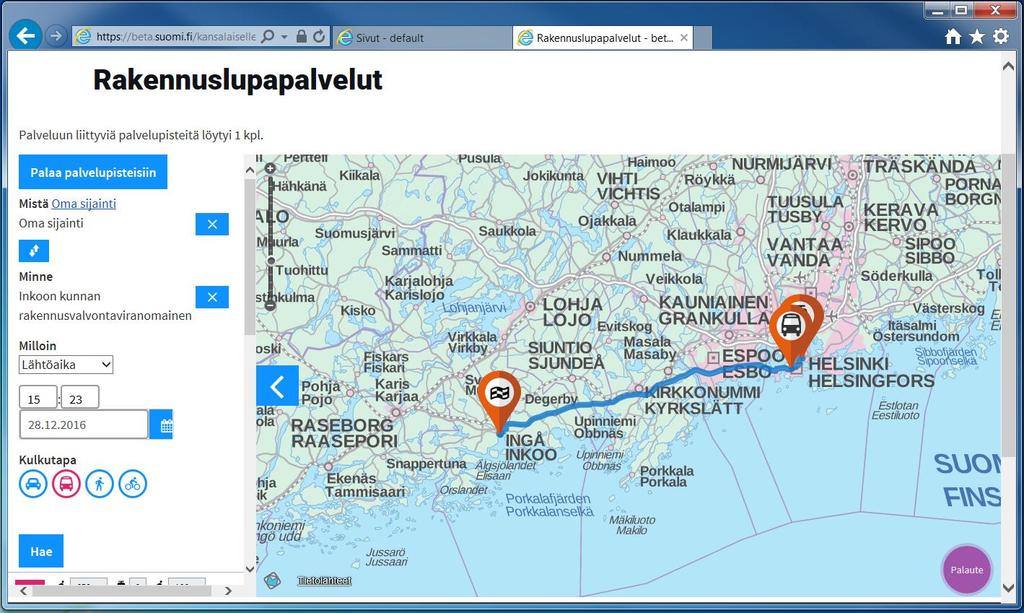Viewport: 1024px width, 613px height.
Task: Click left panel horizontal scroll right arrow
Action: (228, 591)
